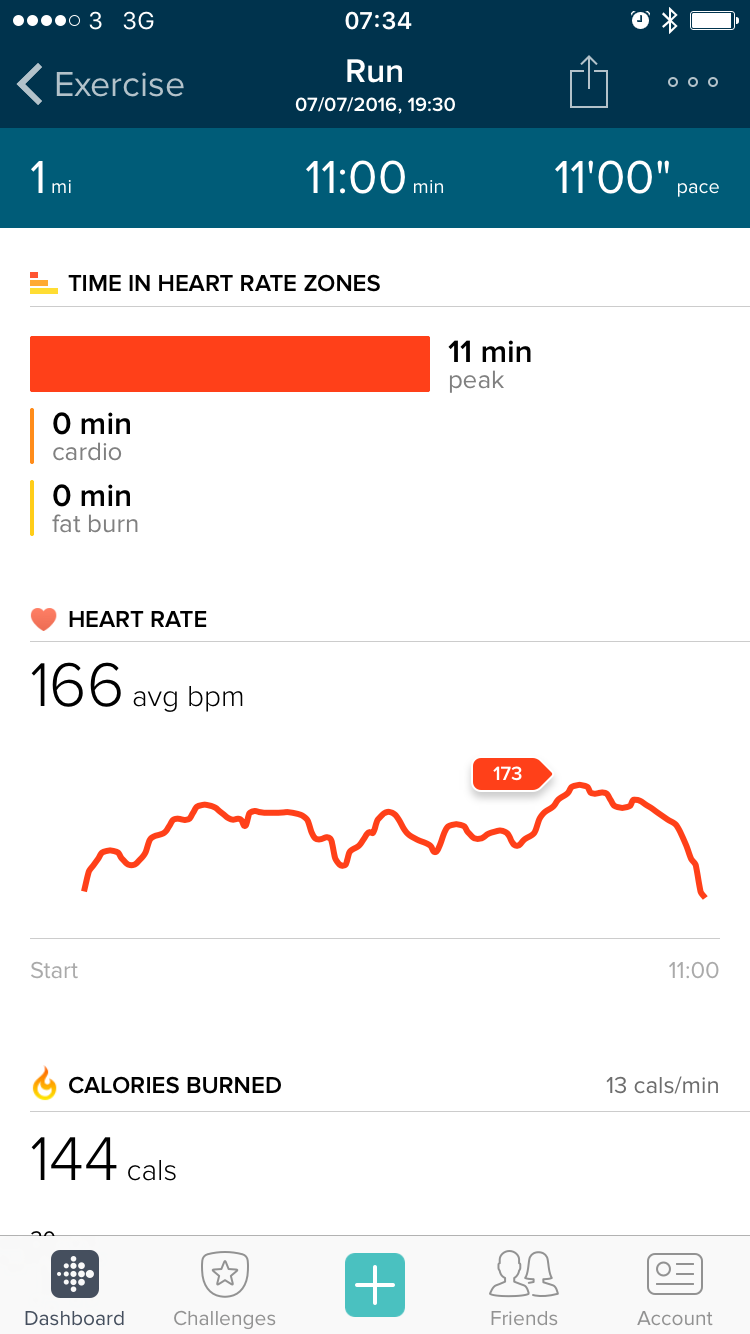Tap the Run title in header

(374, 72)
